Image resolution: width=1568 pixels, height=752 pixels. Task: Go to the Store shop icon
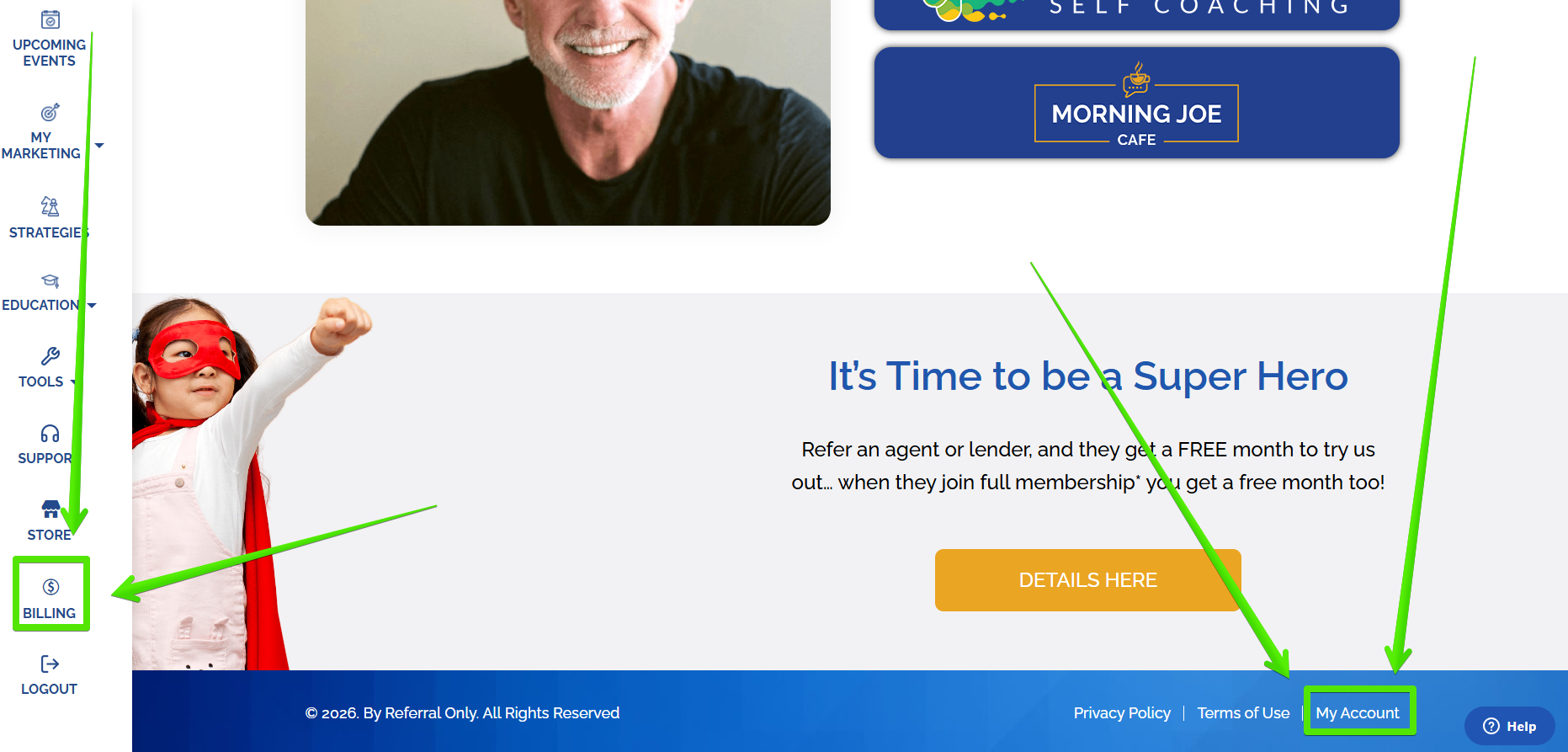[x=50, y=509]
